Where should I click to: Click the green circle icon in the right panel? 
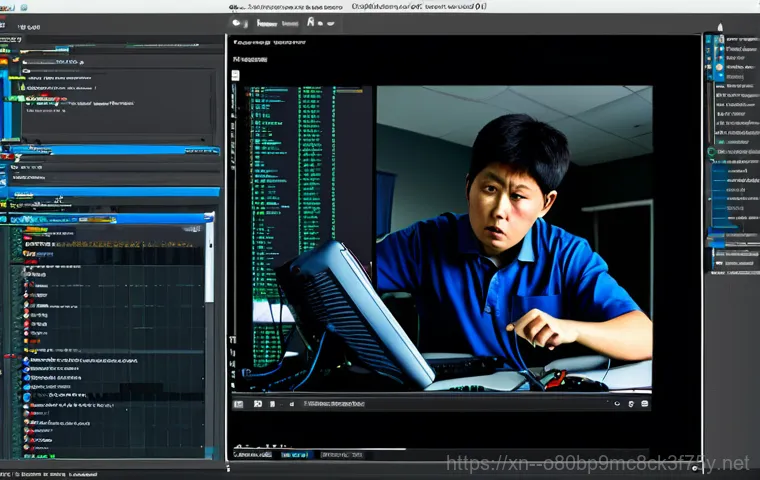click(x=712, y=152)
